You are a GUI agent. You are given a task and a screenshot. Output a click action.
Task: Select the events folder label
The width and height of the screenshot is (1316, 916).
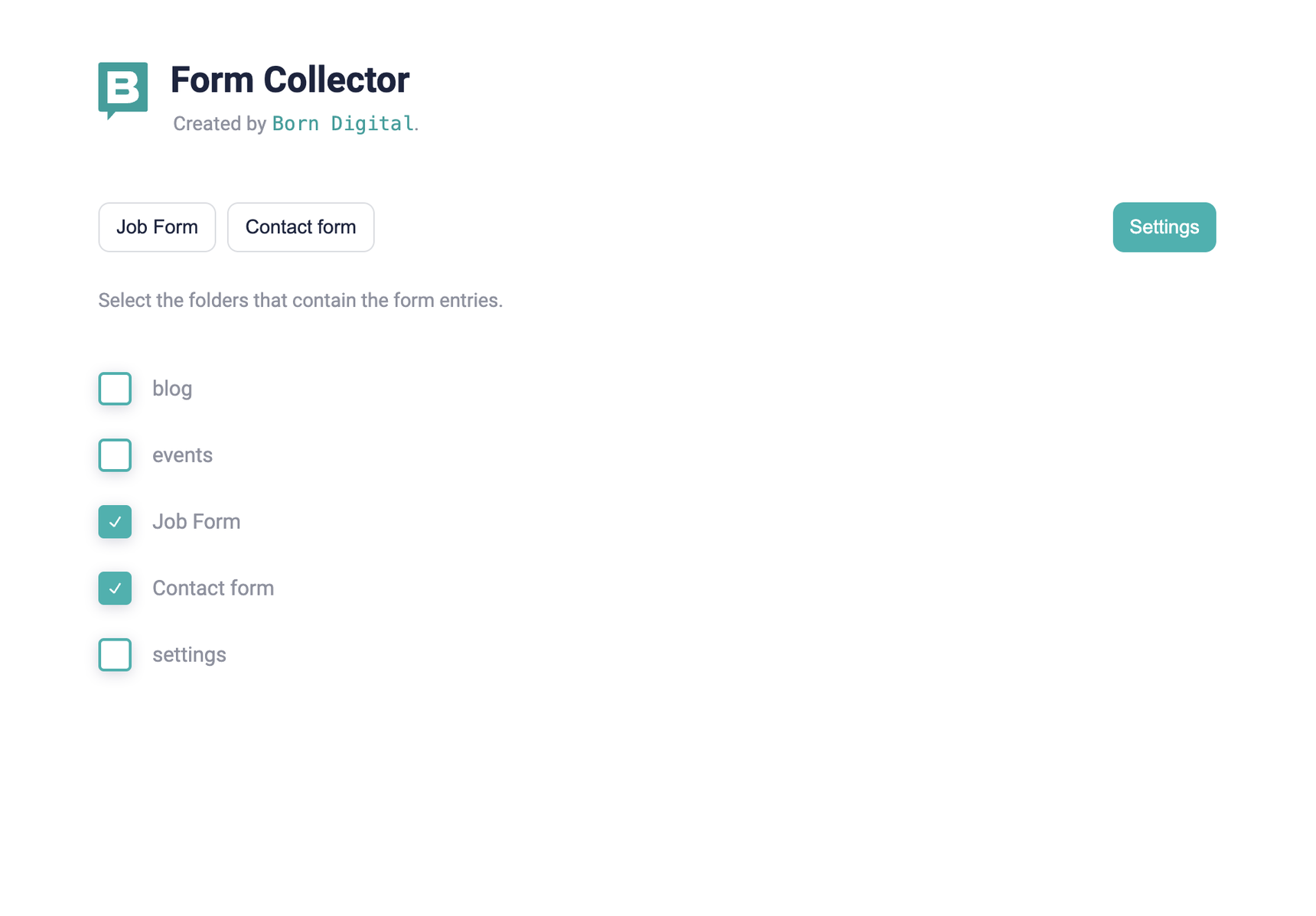click(x=182, y=455)
